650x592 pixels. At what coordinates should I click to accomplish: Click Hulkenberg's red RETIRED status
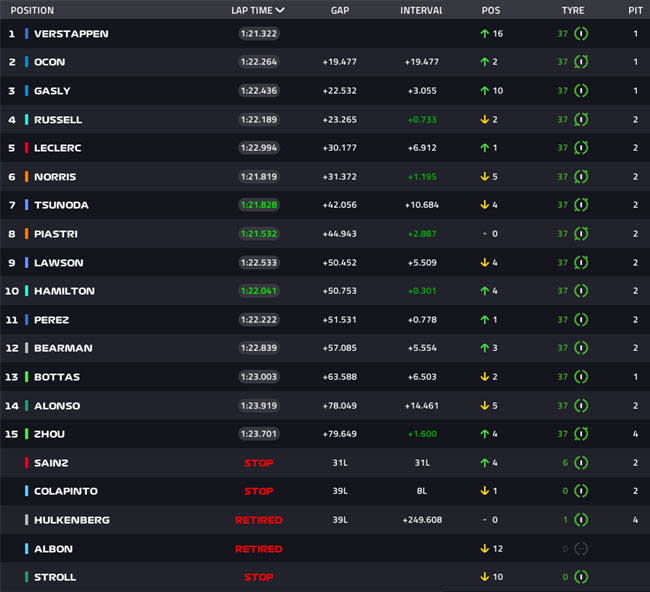click(259, 520)
